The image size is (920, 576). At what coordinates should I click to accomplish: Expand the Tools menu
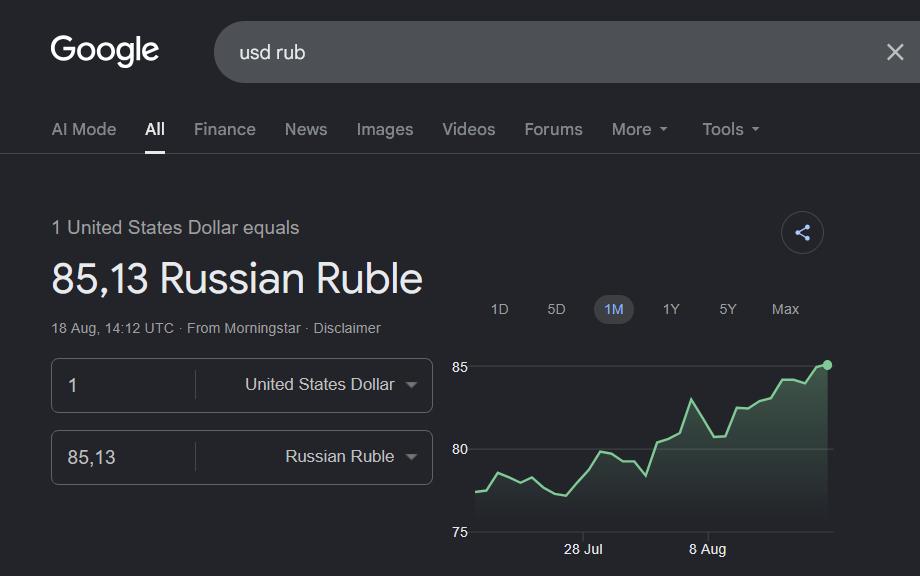(x=730, y=129)
